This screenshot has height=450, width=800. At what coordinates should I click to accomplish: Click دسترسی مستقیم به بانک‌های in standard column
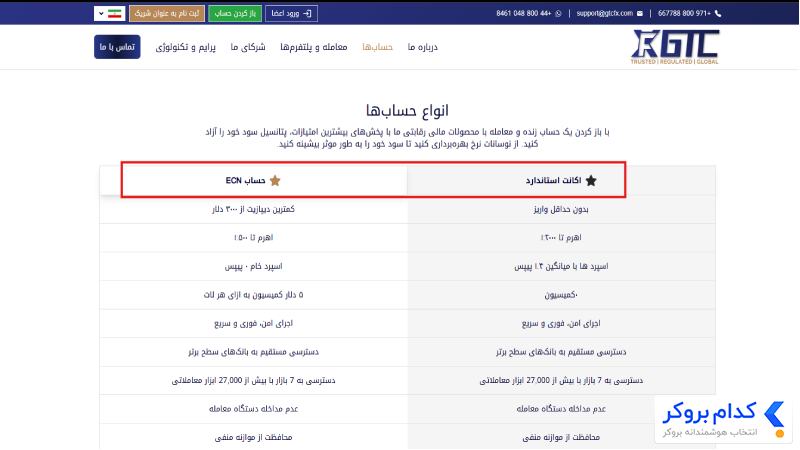click(561, 352)
